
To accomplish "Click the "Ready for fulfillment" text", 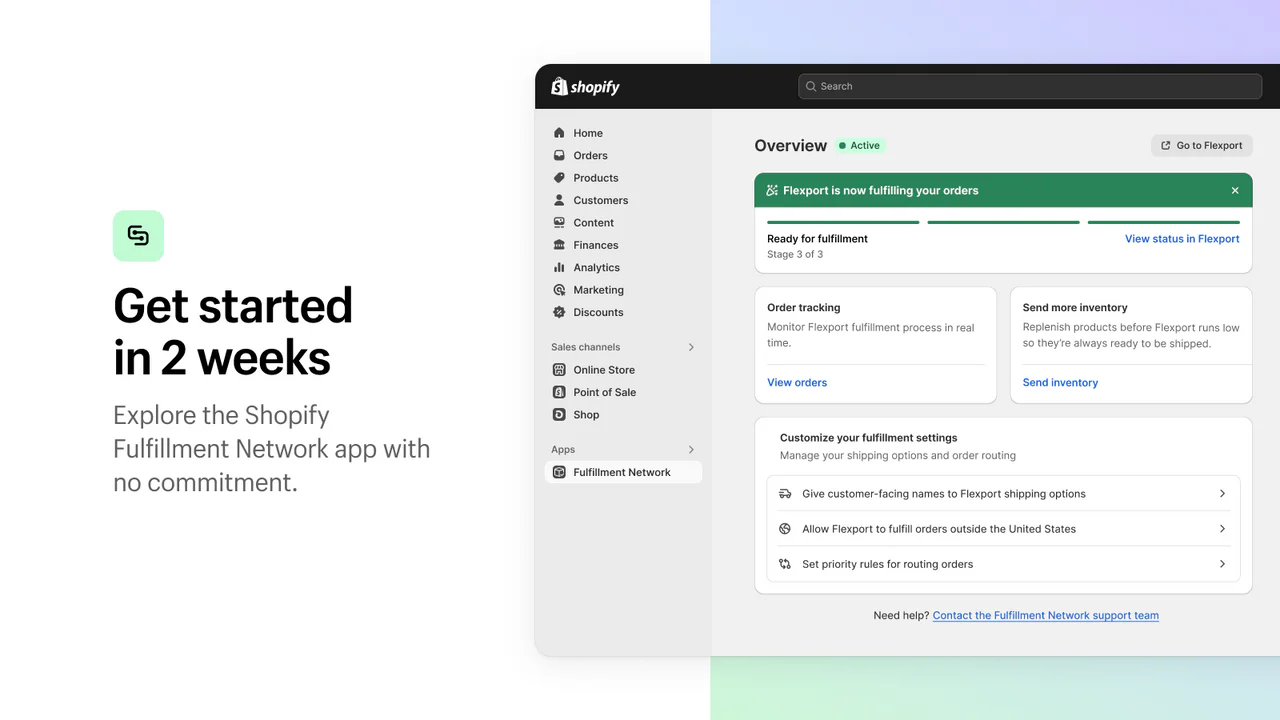I will tap(817, 239).
